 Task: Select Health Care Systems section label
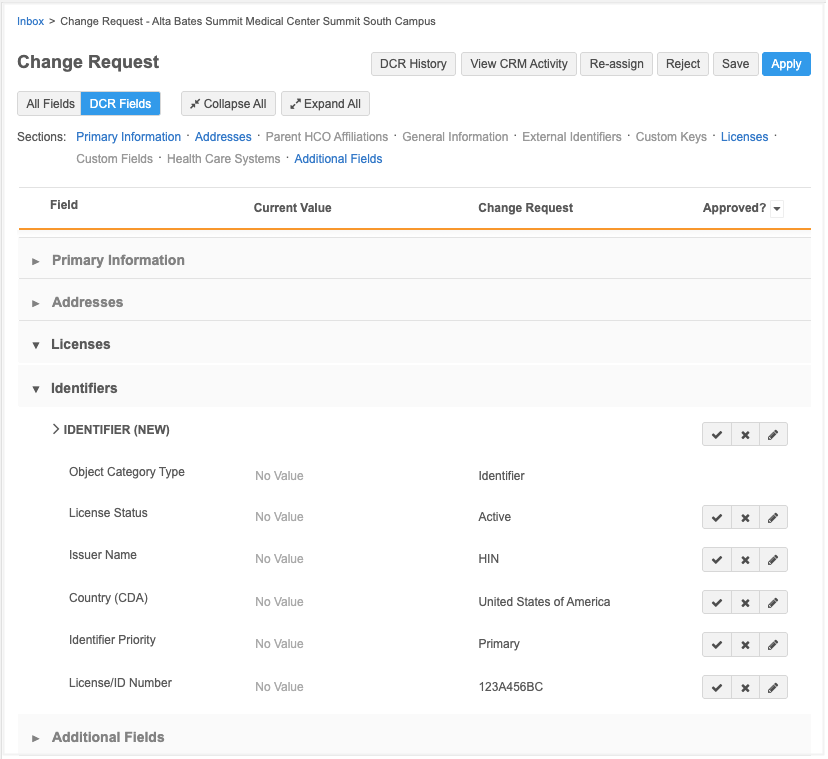coord(223,159)
